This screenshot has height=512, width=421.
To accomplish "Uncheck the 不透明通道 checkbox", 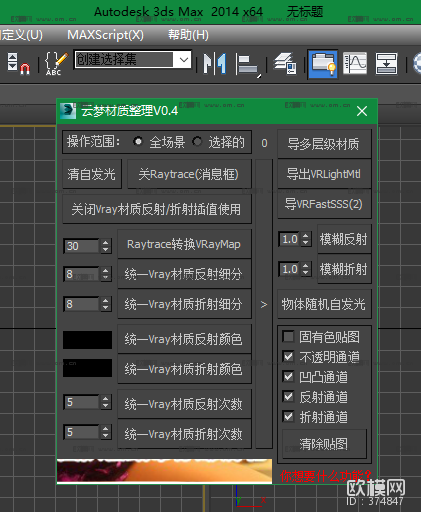I will point(288,357).
